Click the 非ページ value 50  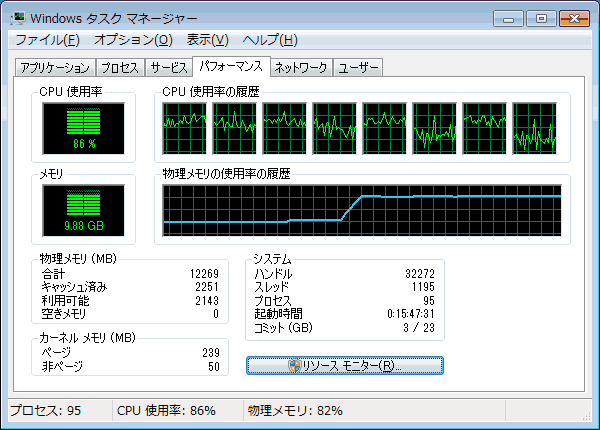(x=214, y=366)
